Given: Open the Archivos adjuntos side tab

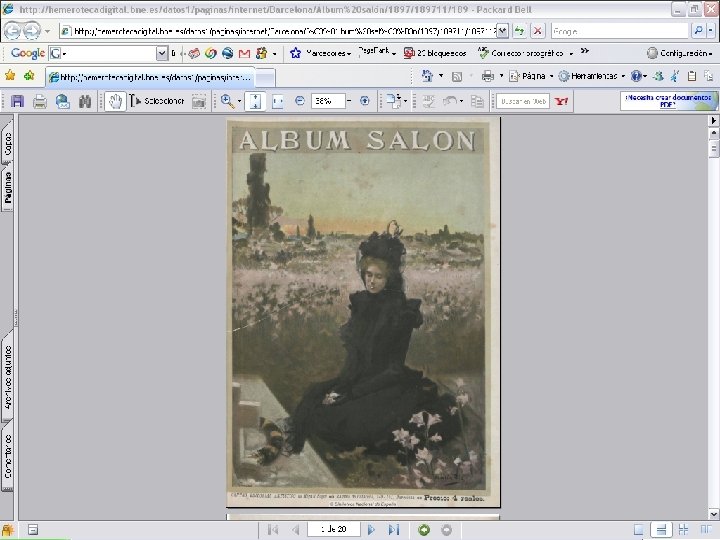Looking at the screenshot, I should pos(8,377).
